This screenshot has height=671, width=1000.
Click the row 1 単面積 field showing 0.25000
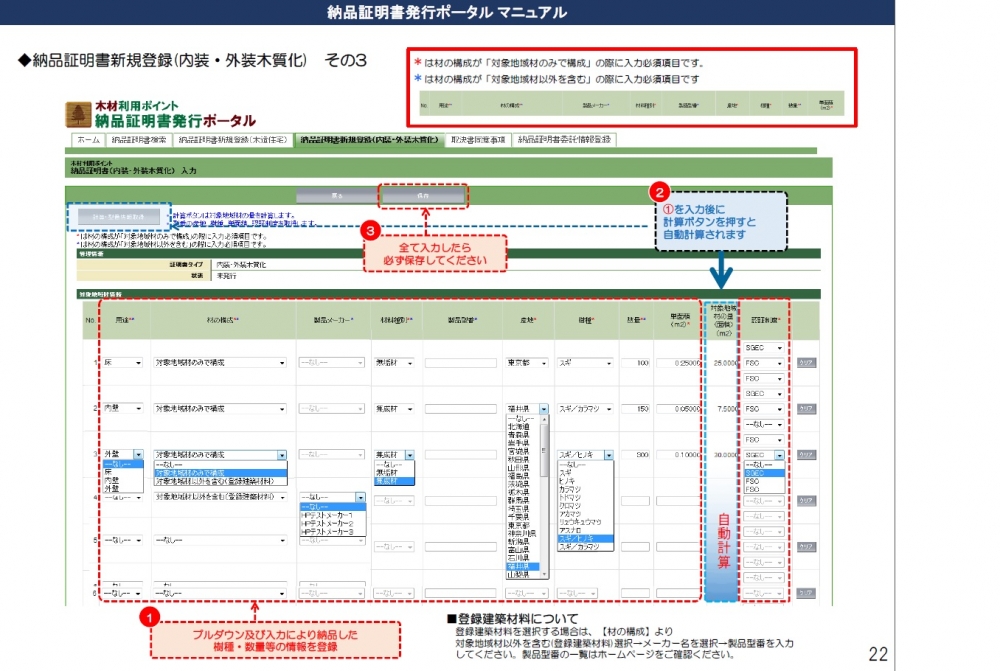click(677, 363)
